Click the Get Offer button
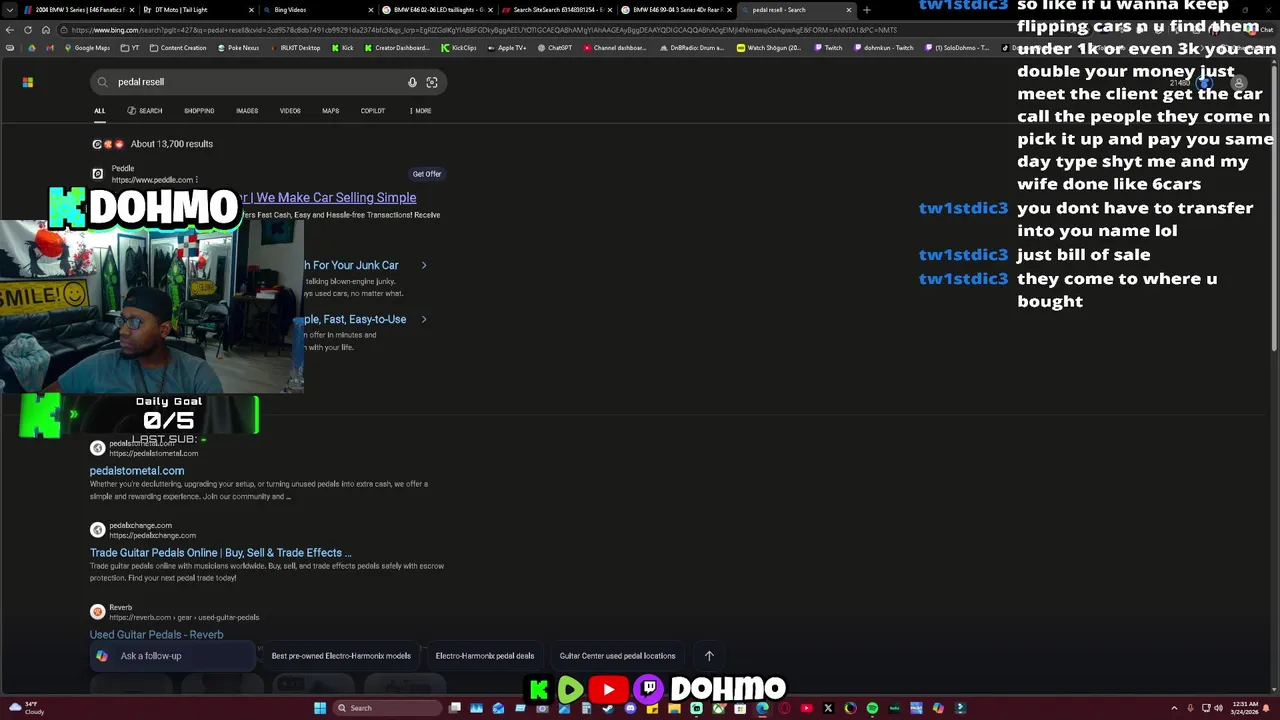The width and height of the screenshot is (1280, 720). click(427, 174)
